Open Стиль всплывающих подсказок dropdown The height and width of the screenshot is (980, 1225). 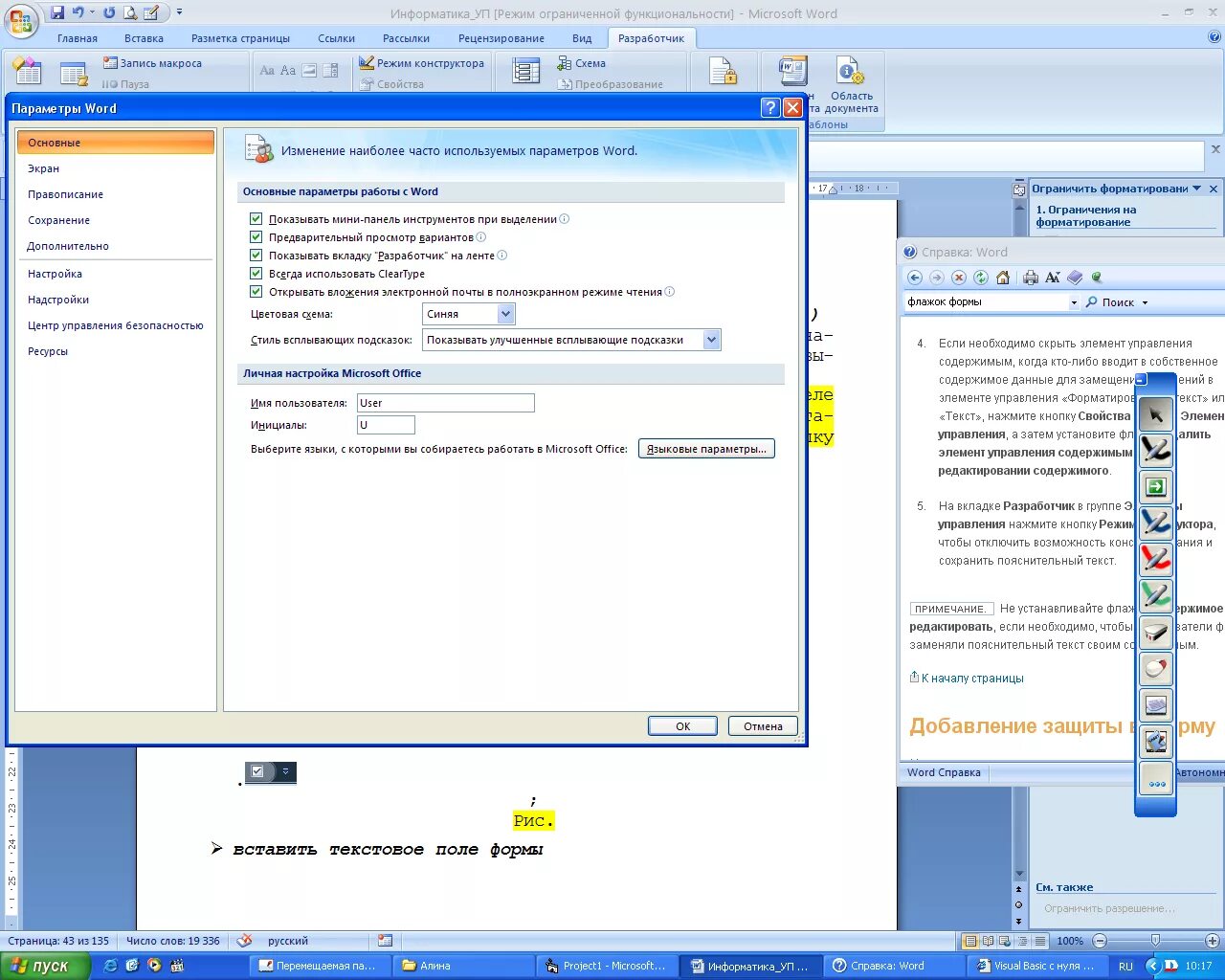pos(711,340)
